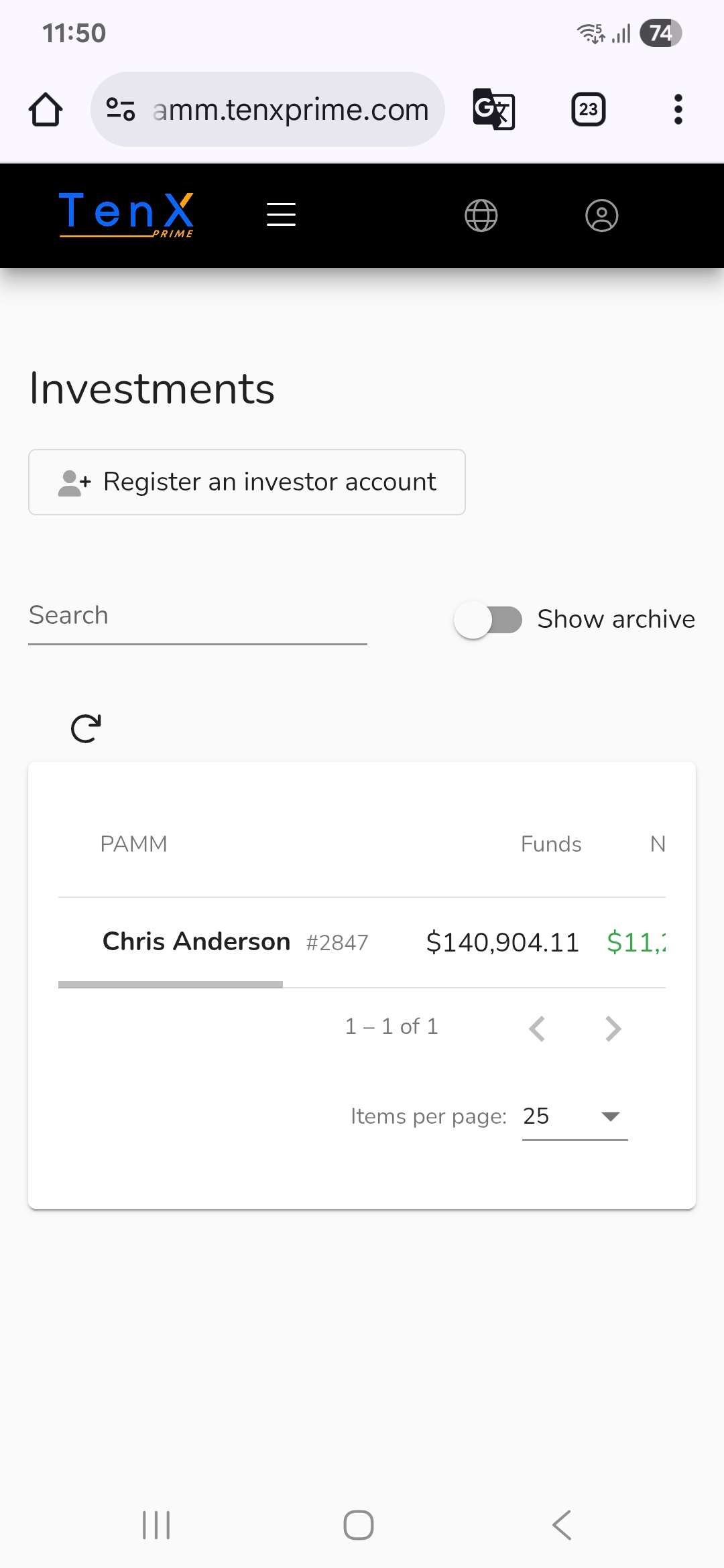This screenshot has width=724, height=1568.
Task: Toggle the Show archive switch
Action: point(489,620)
